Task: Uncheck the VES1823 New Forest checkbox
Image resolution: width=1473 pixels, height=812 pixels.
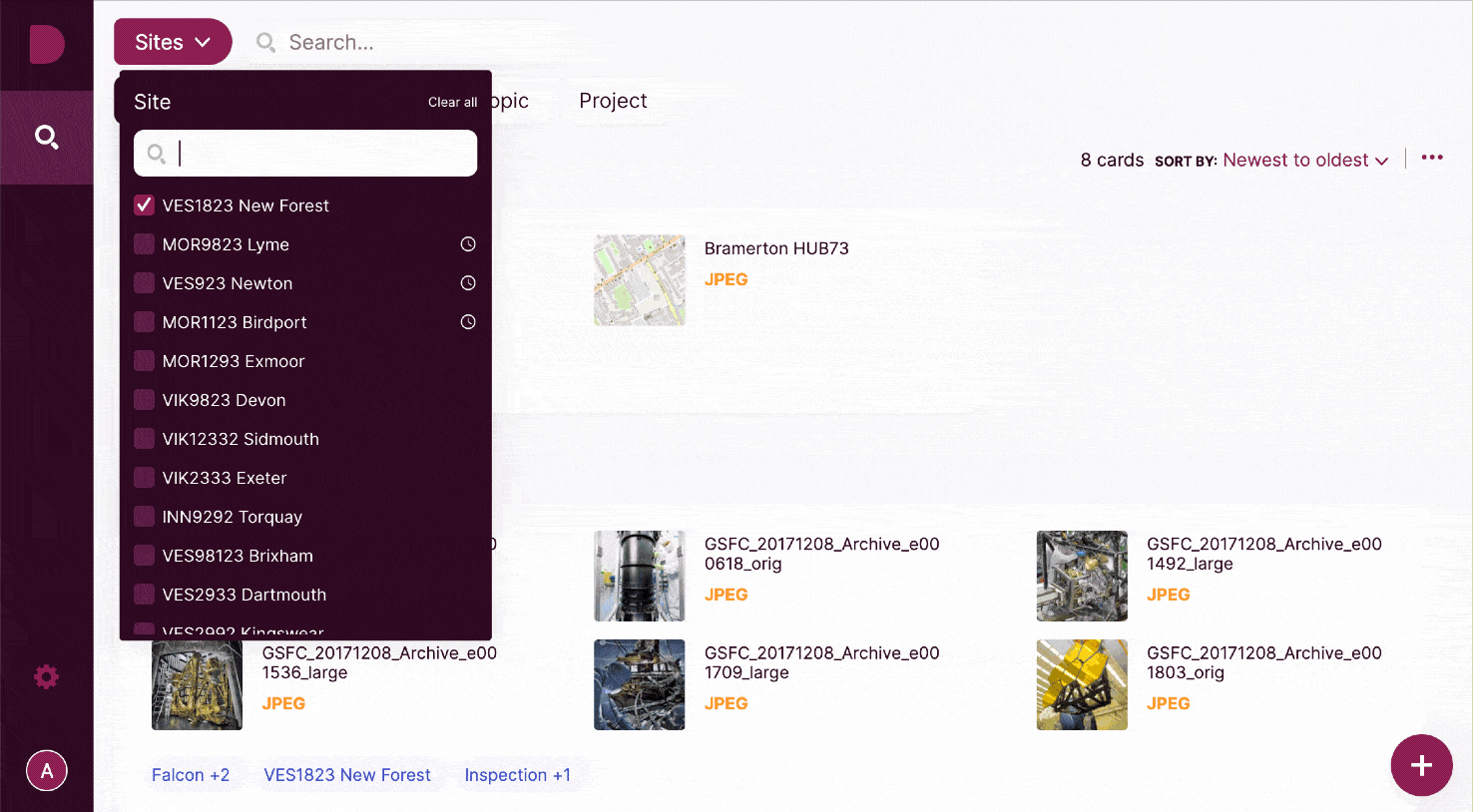Action: point(145,205)
